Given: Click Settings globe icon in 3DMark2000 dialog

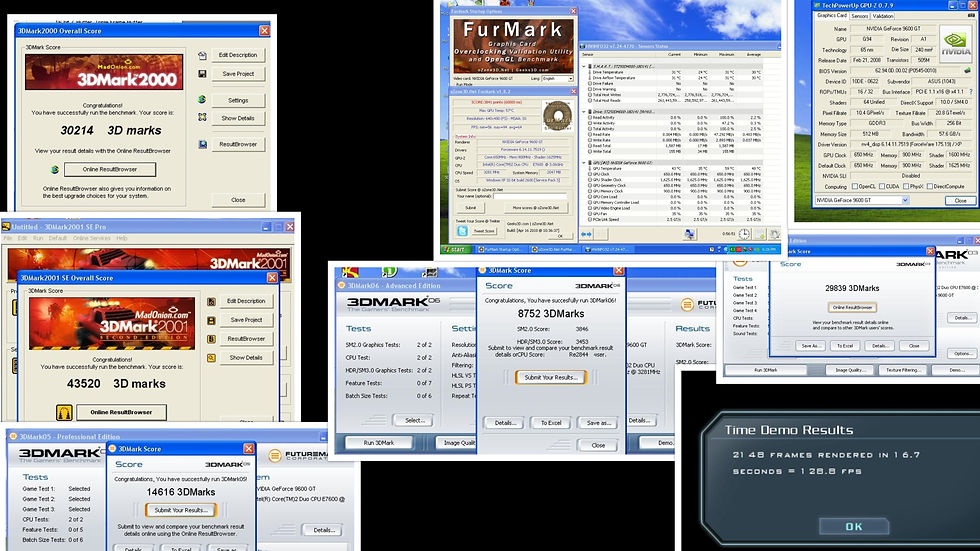Looking at the screenshot, I should tap(202, 99).
